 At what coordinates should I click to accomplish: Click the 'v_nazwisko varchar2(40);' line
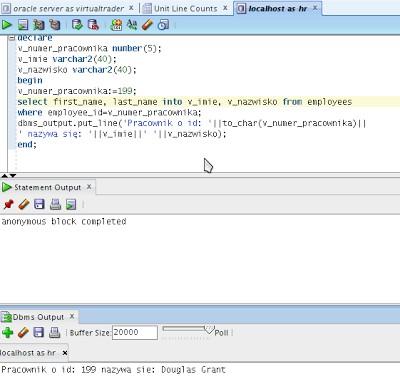(x=77, y=70)
